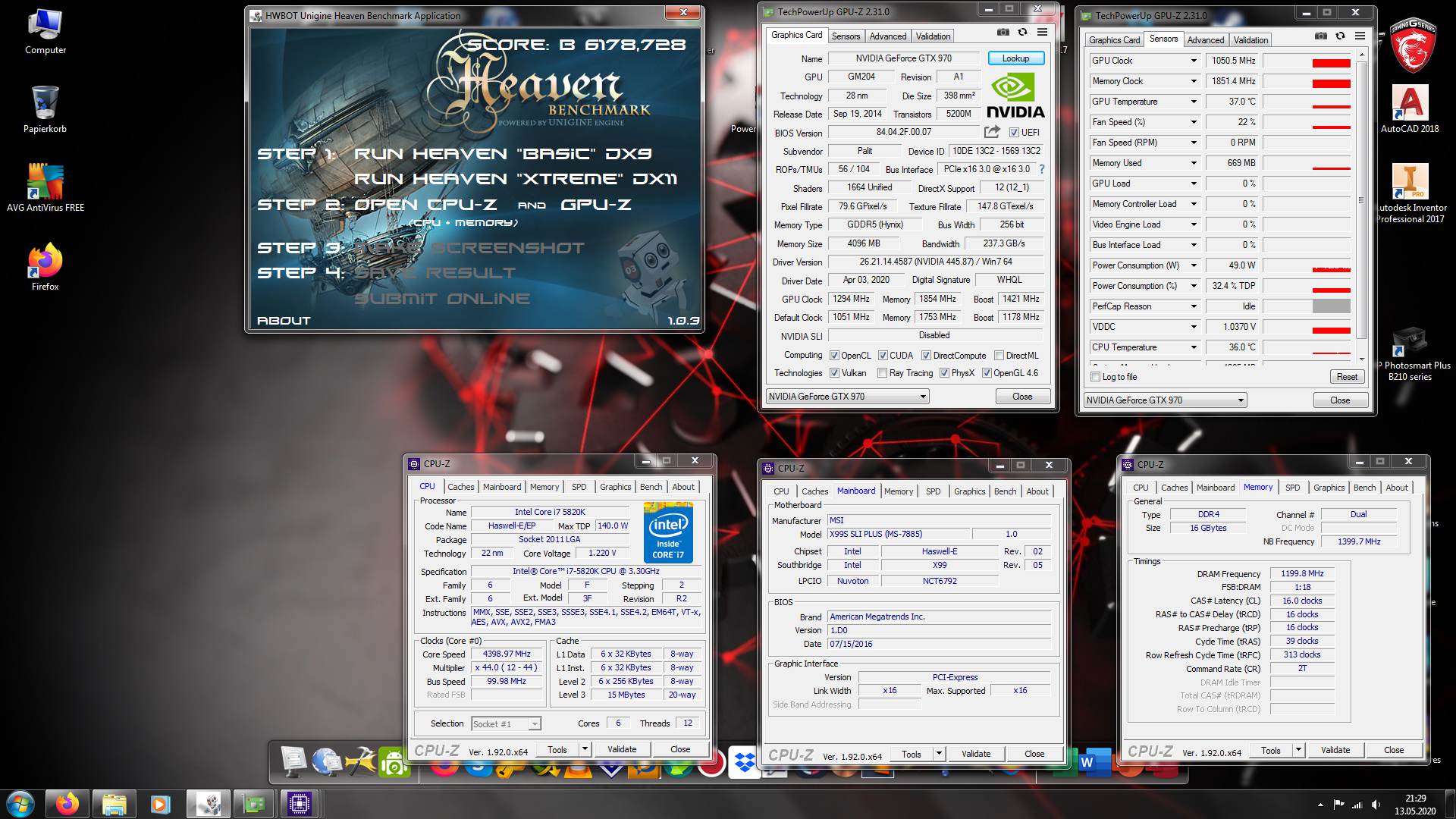1456x819 pixels.
Task: Expand GPU Temperature sensor dropdown
Action: click(1193, 102)
